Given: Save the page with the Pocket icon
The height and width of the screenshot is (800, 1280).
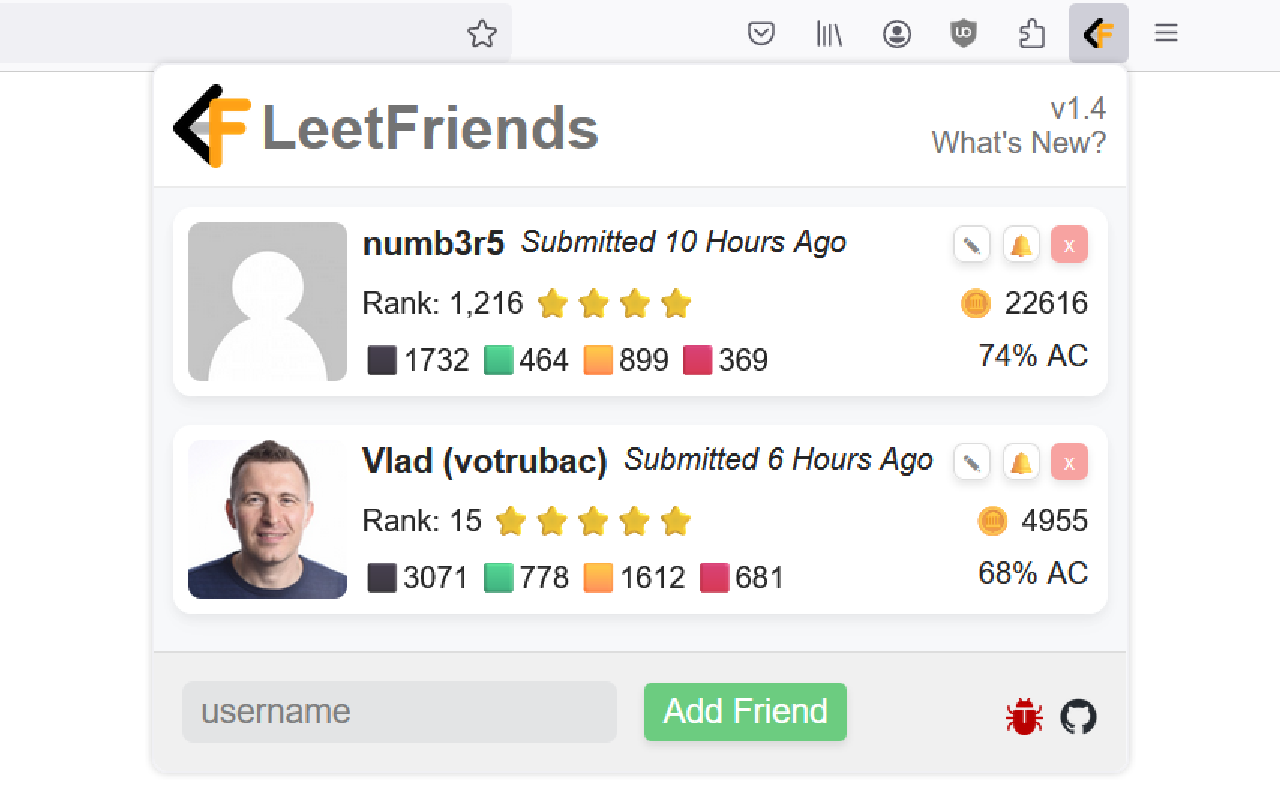Looking at the screenshot, I should pos(761,33).
